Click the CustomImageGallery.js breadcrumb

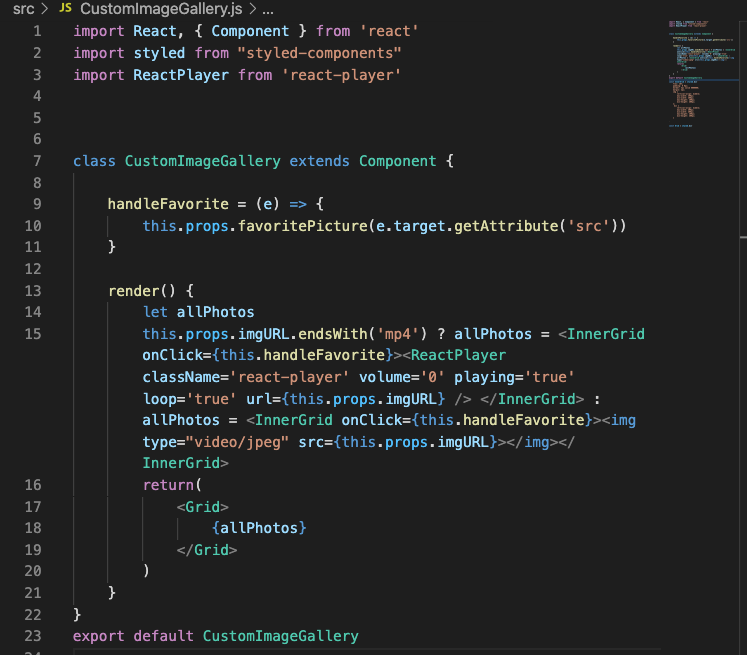click(161, 9)
